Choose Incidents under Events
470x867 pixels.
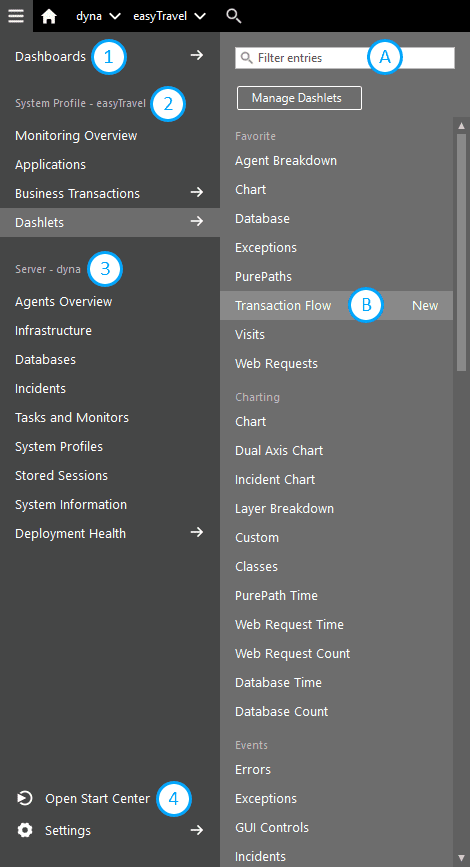click(x=260, y=856)
